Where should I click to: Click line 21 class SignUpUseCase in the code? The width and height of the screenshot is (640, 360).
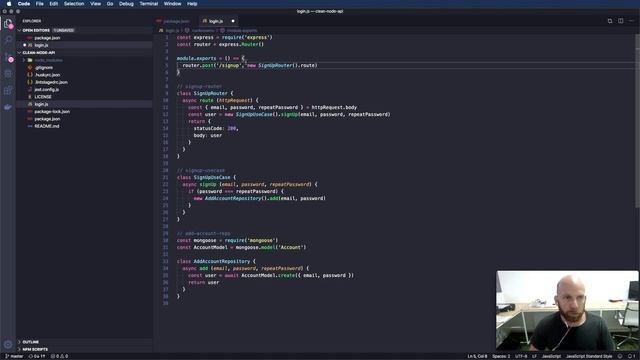pos(206,178)
